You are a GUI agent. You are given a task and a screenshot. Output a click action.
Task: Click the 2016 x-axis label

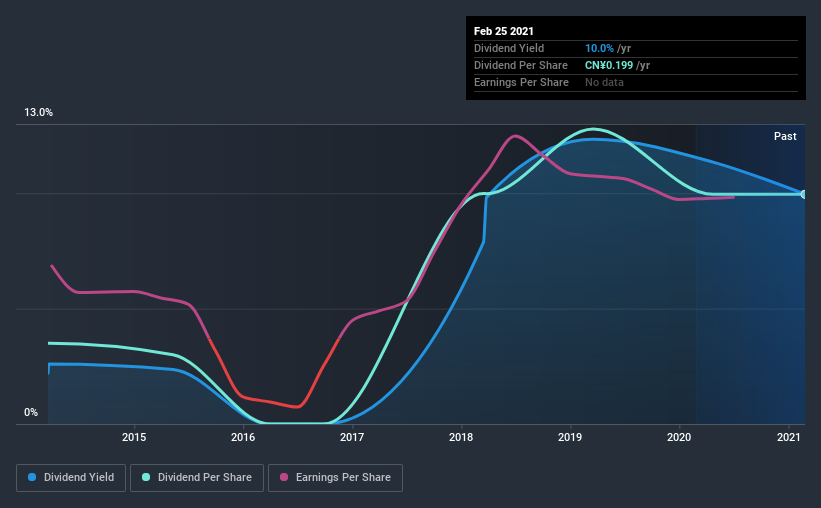pos(243,437)
